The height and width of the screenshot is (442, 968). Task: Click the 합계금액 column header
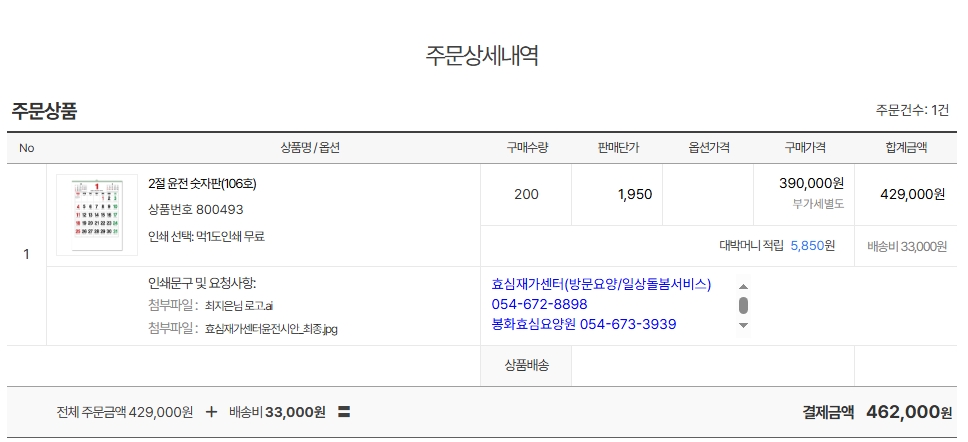point(906,148)
